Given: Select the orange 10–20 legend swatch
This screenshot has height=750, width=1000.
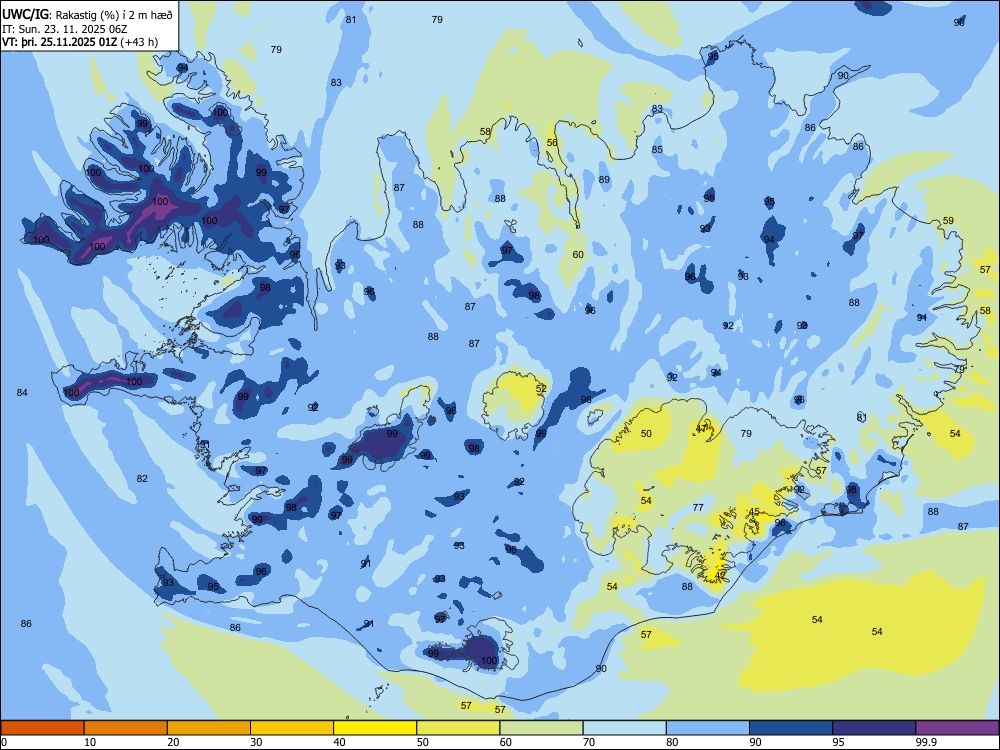Looking at the screenshot, I should [126, 728].
